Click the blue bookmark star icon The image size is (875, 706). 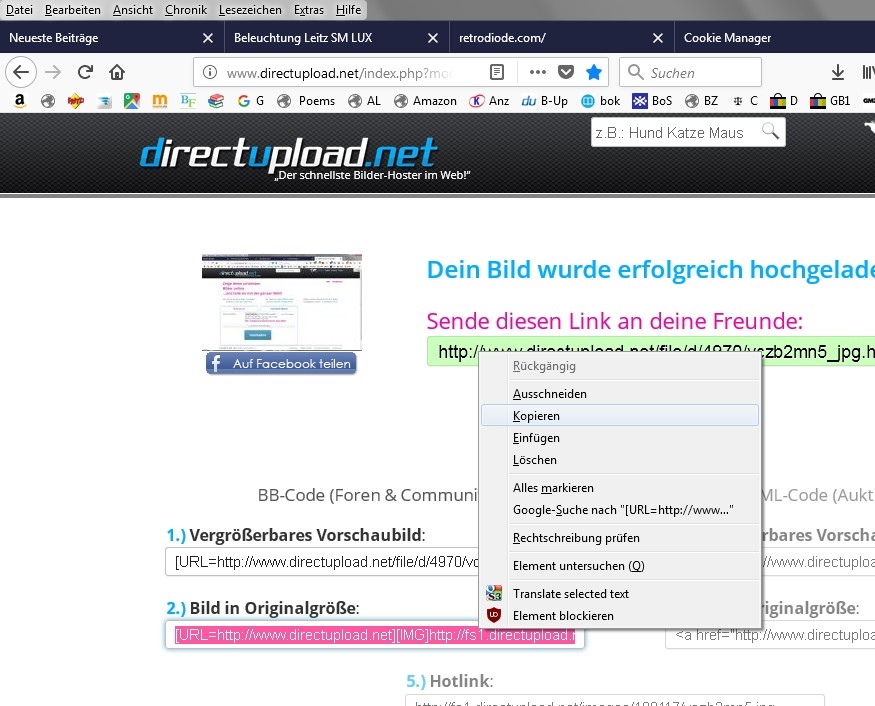coord(594,72)
